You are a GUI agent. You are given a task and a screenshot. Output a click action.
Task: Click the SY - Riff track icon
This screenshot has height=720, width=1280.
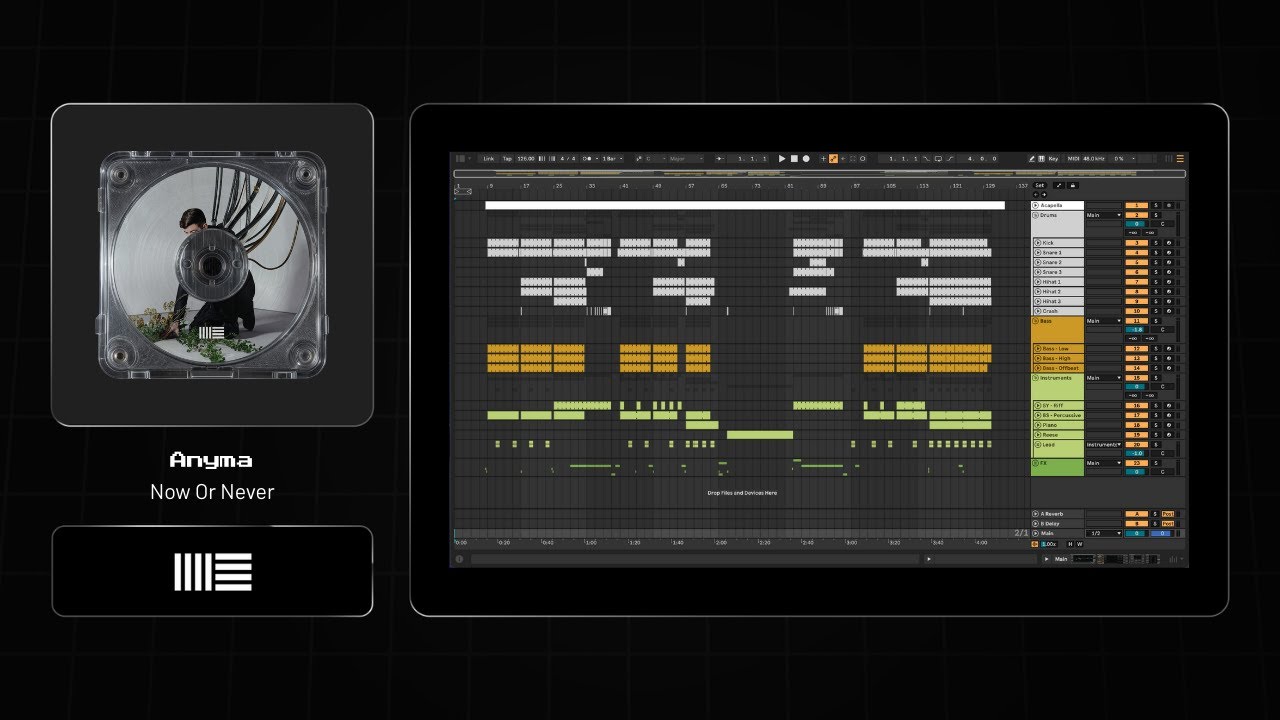pyautogui.click(x=1037, y=406)
